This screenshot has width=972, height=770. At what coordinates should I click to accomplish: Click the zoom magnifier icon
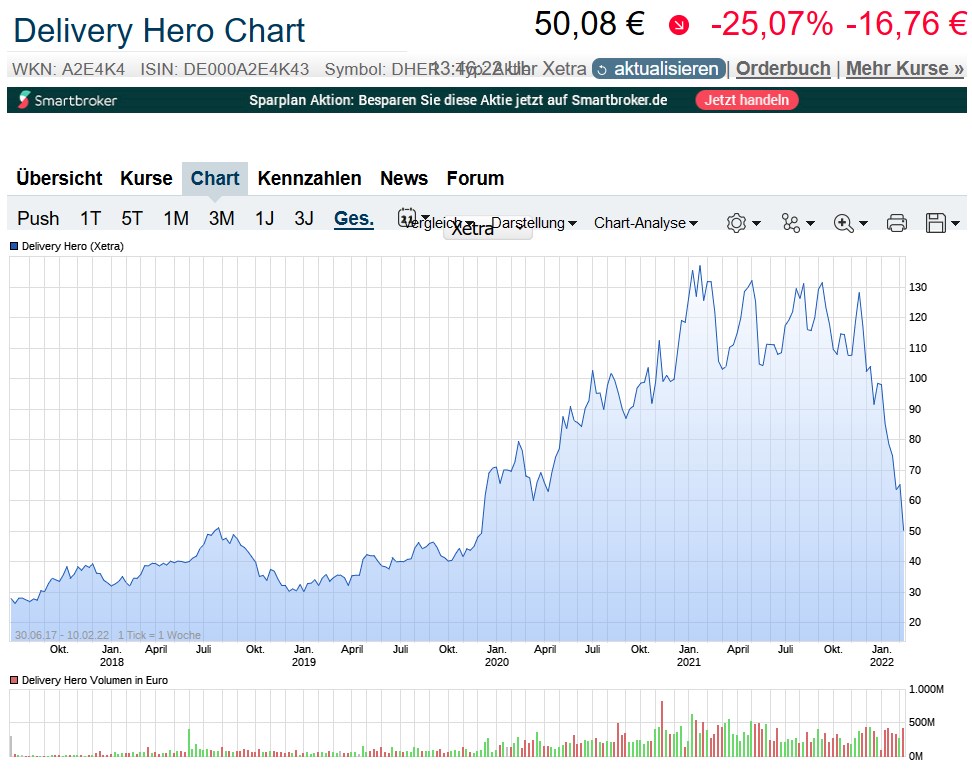pos(844,223)
